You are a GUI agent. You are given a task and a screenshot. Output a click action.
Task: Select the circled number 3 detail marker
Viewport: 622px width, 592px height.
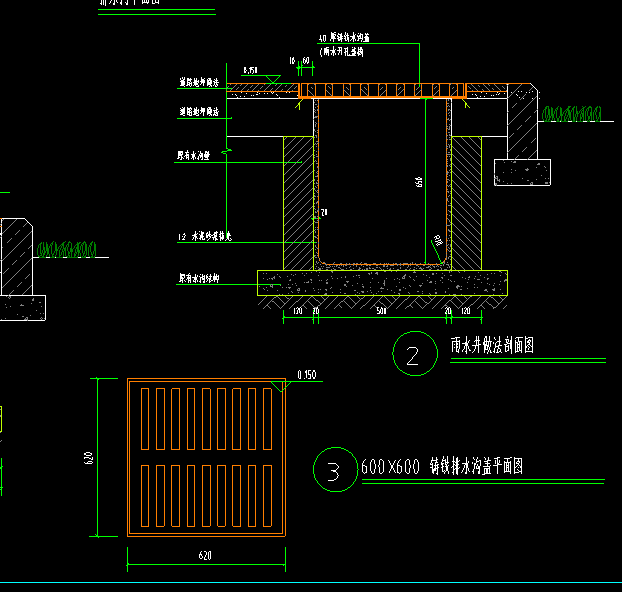336,469
